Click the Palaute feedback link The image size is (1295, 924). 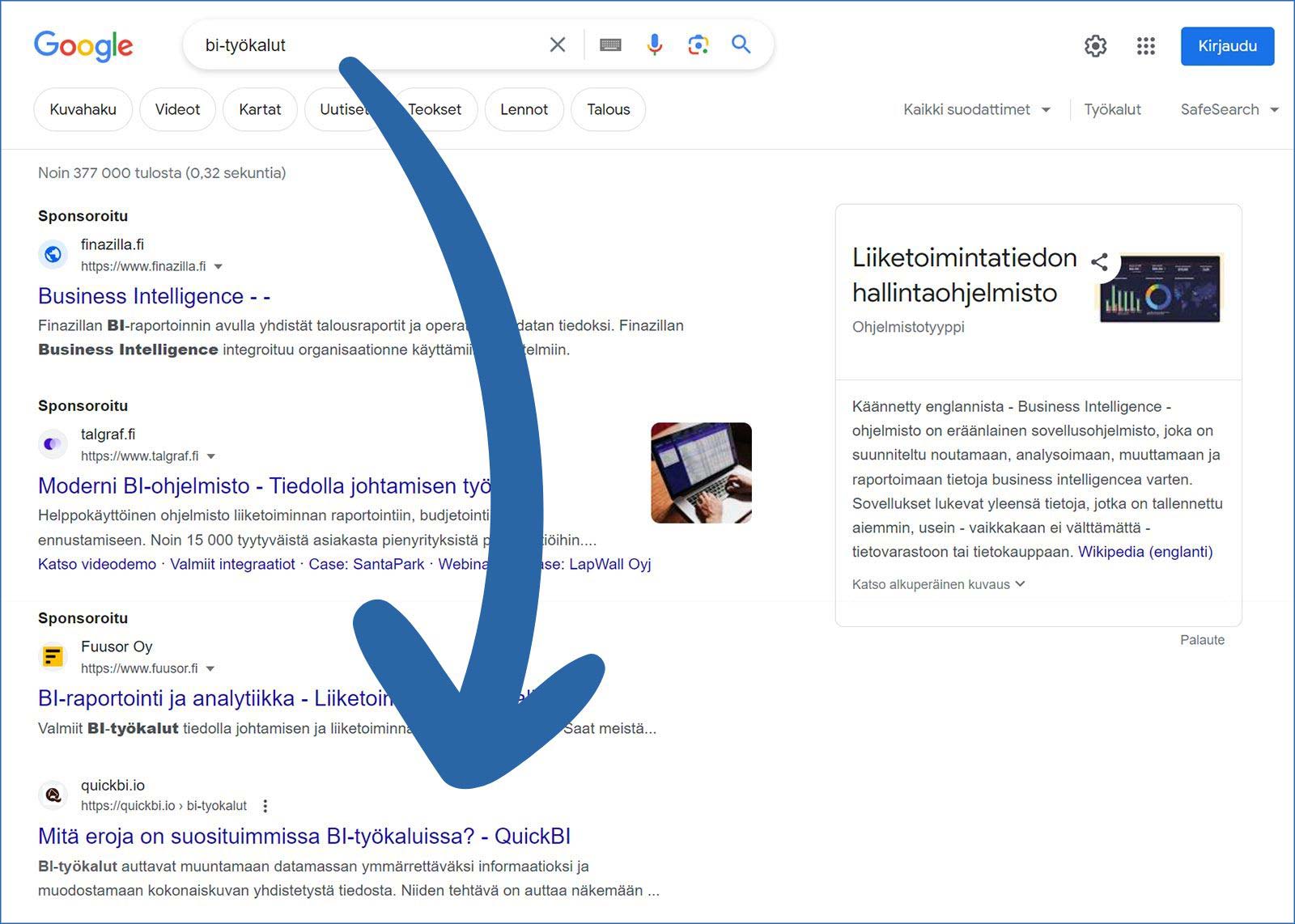pos(1202,640)
